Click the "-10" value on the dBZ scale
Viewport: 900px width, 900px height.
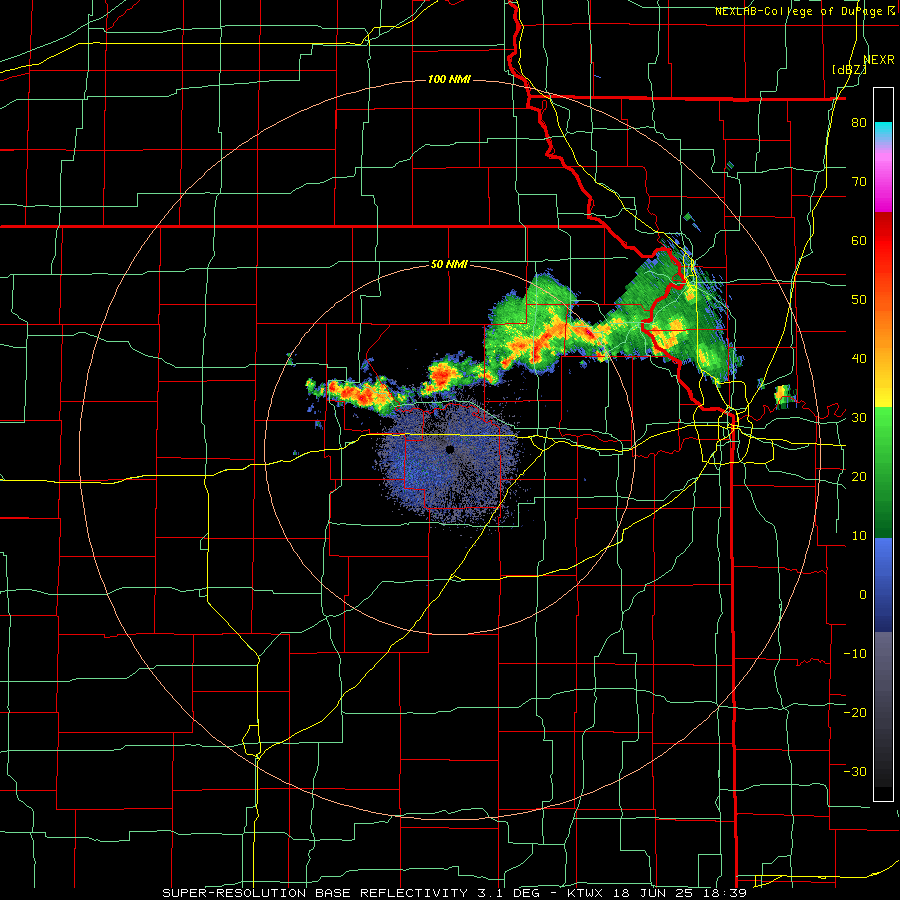(x=855, y=654)
